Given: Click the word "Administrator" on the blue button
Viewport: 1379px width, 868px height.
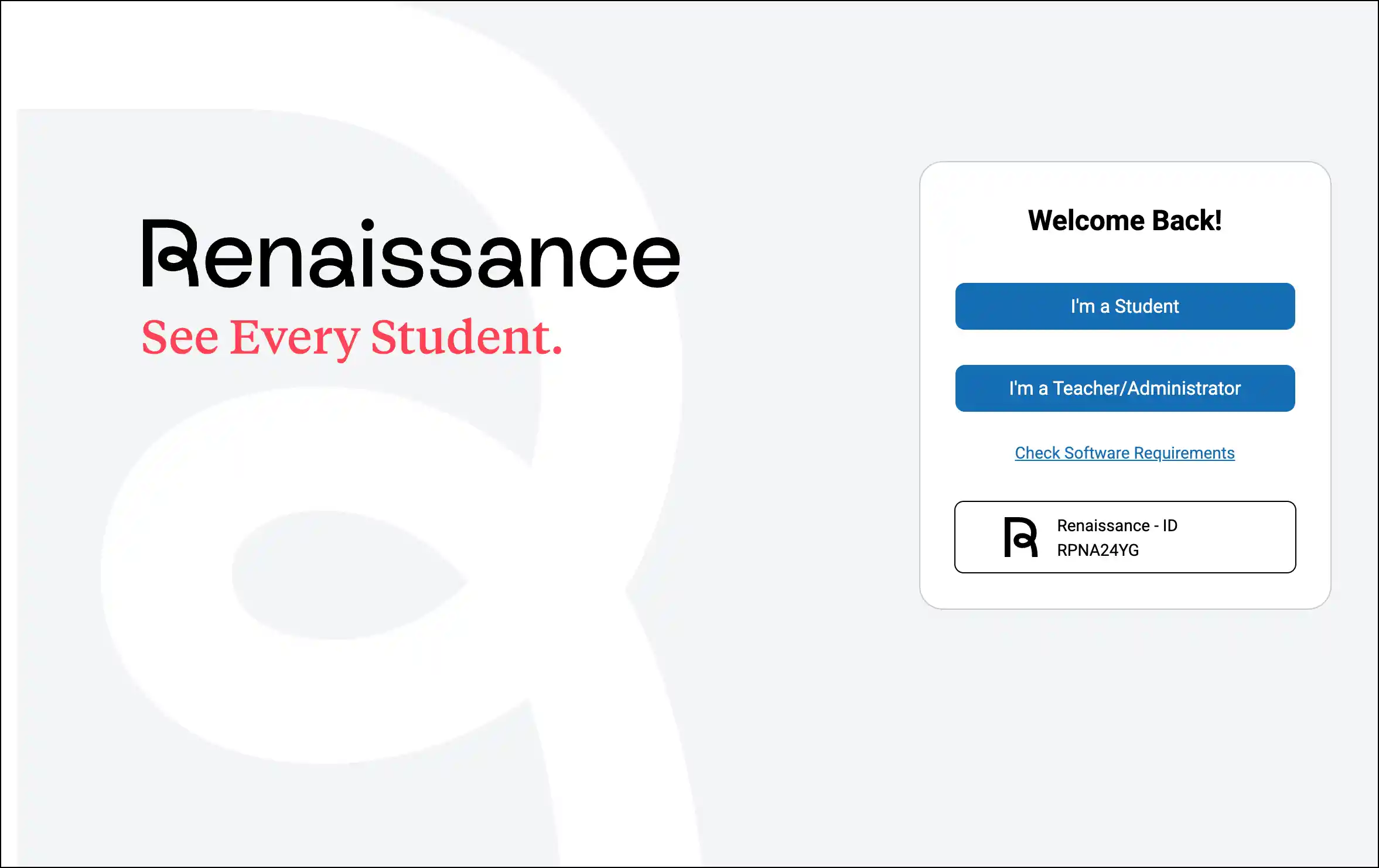Looking at the screenshot, I should [1184, 388].
